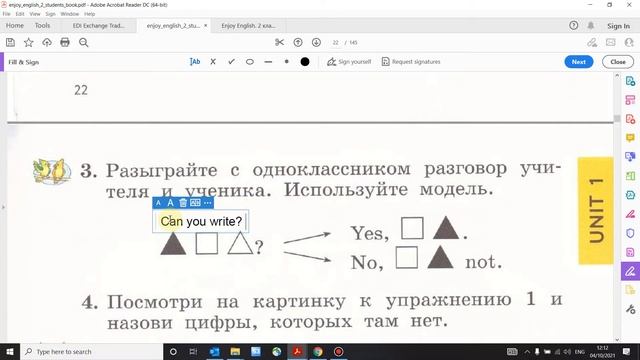Open the black color picker
This screenshot has height=360, width=640.
pos(305,62)
